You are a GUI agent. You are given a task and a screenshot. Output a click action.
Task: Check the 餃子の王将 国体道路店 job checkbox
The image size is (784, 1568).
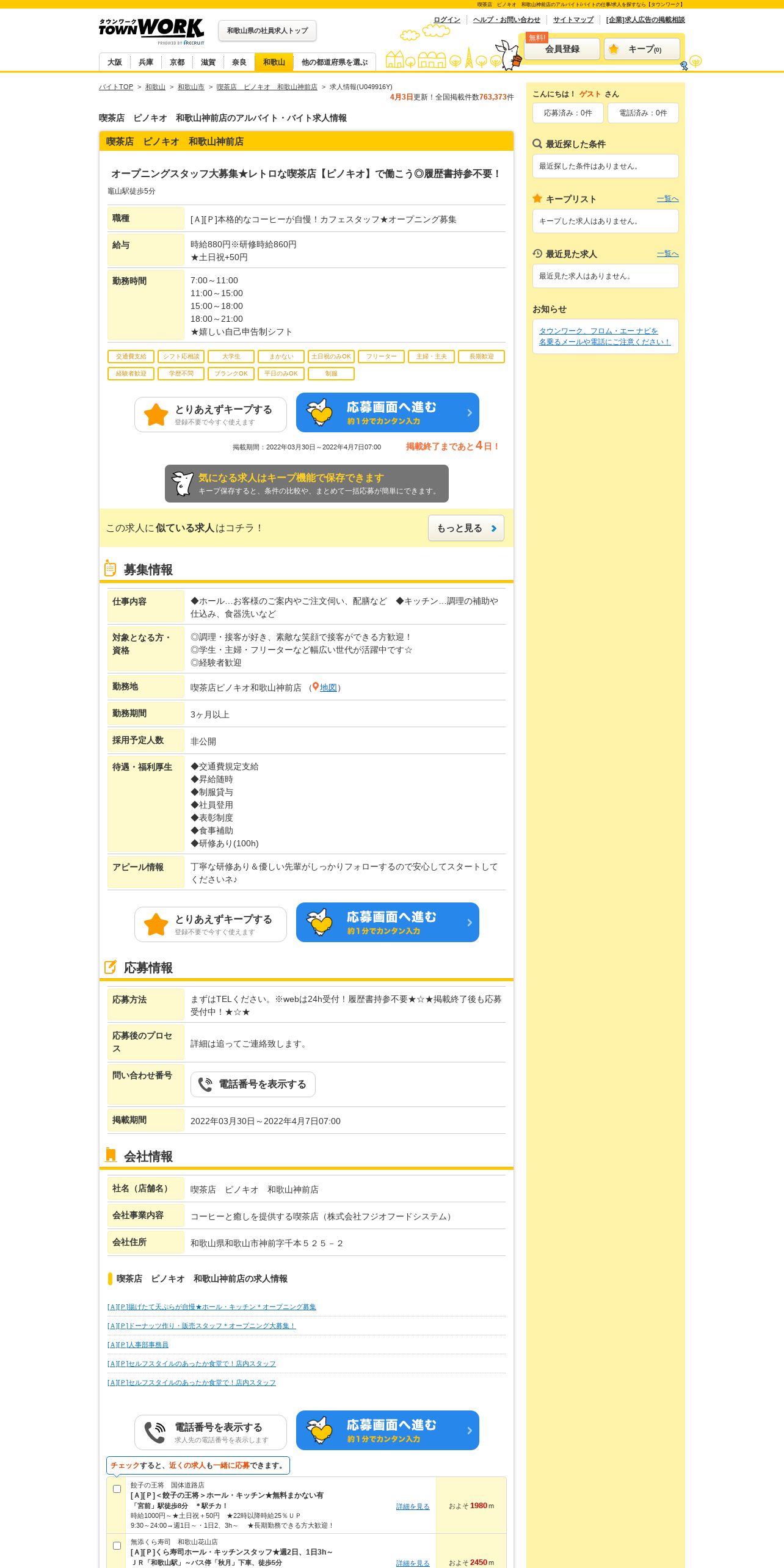(117, 1489)
